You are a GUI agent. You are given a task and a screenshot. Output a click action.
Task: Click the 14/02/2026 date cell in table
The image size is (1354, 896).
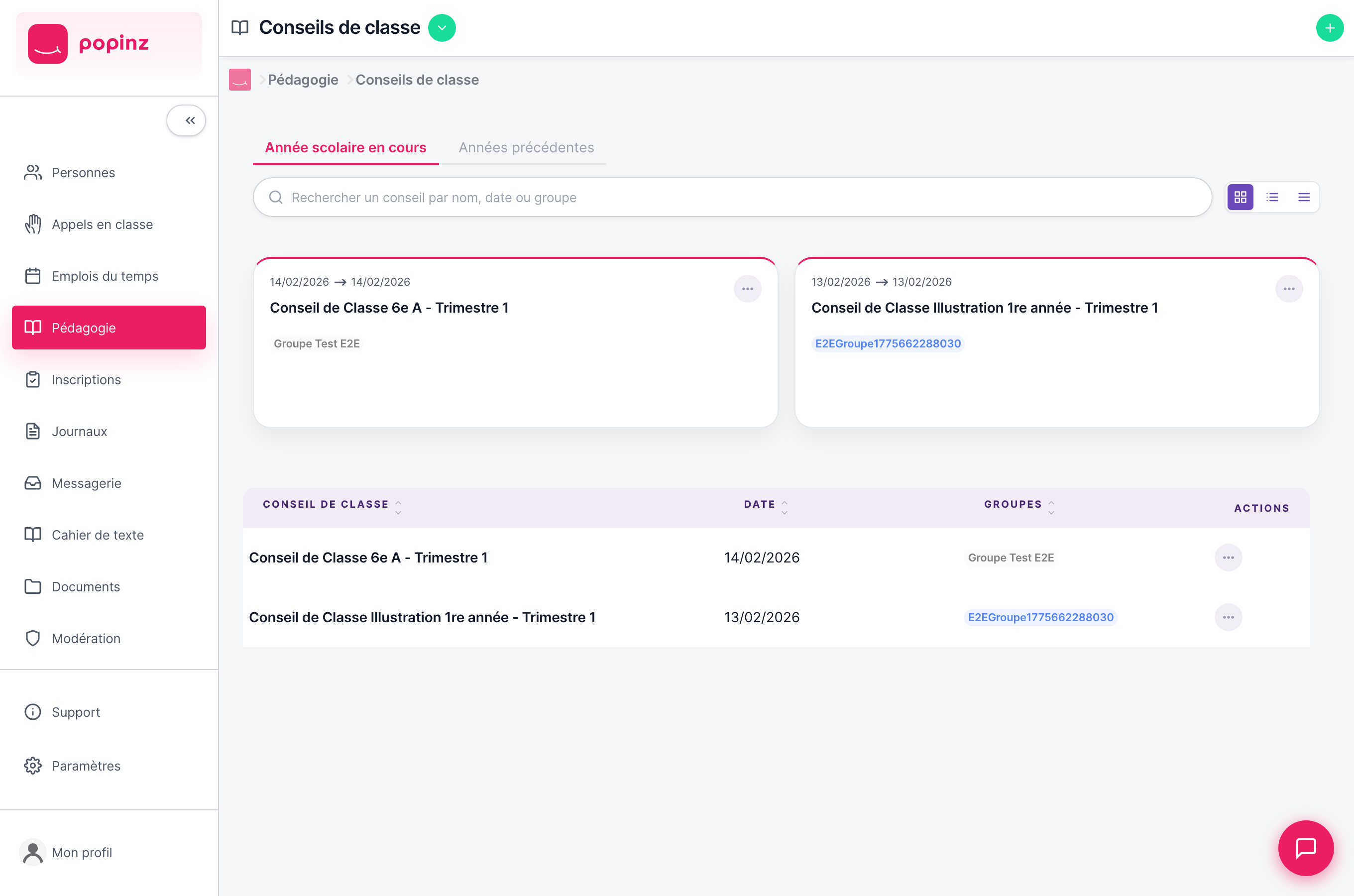762,558
